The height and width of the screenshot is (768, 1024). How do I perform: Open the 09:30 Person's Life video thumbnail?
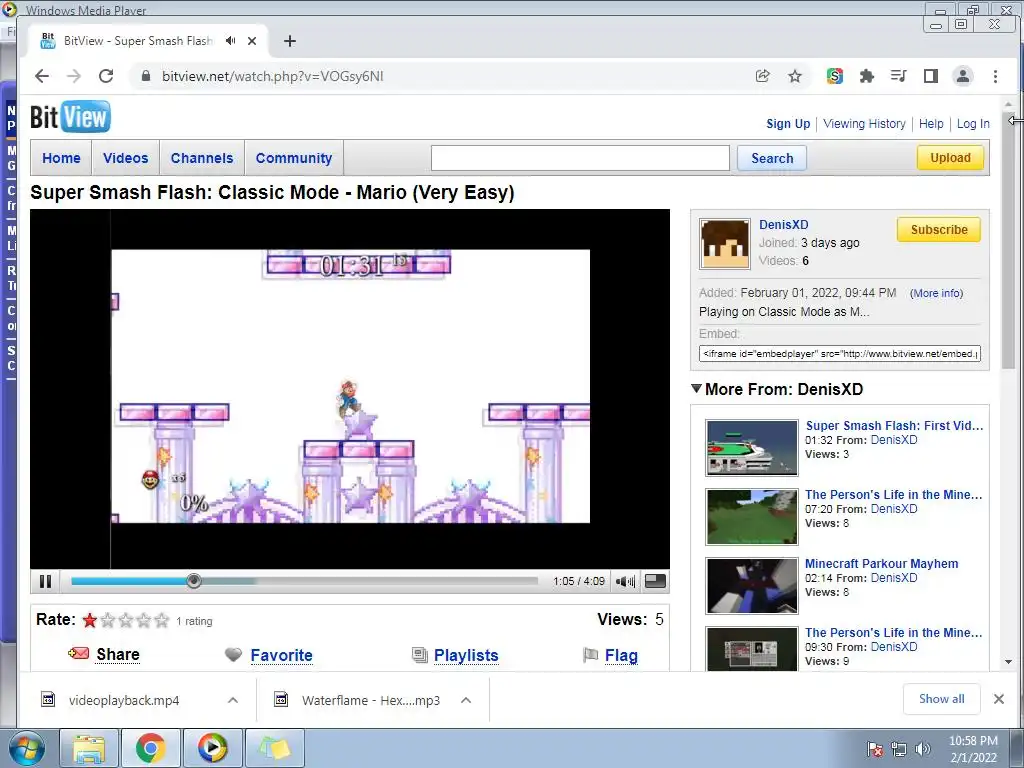tap(752, 648)
